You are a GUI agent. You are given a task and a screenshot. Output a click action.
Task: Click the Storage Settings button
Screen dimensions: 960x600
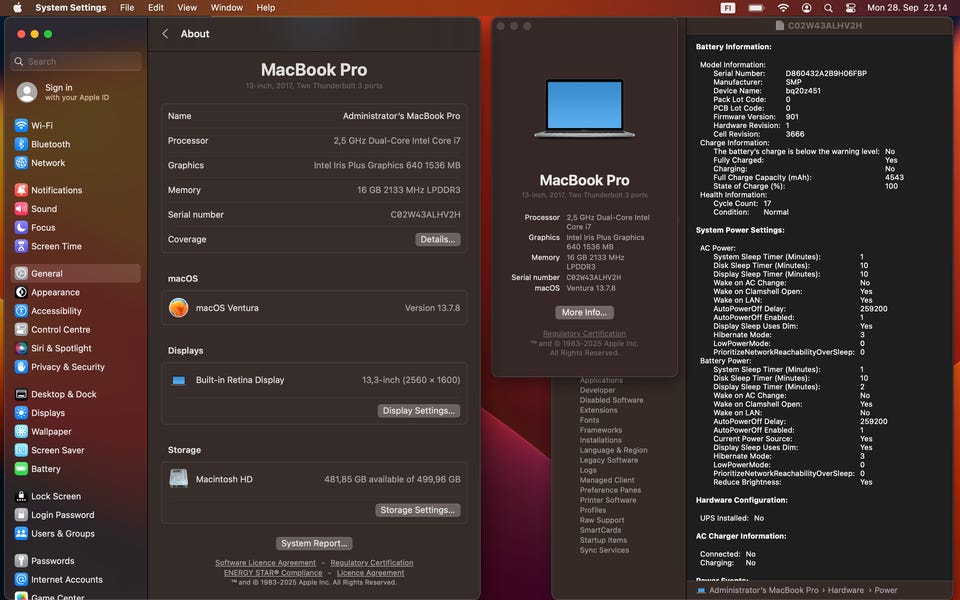[418, 510]
